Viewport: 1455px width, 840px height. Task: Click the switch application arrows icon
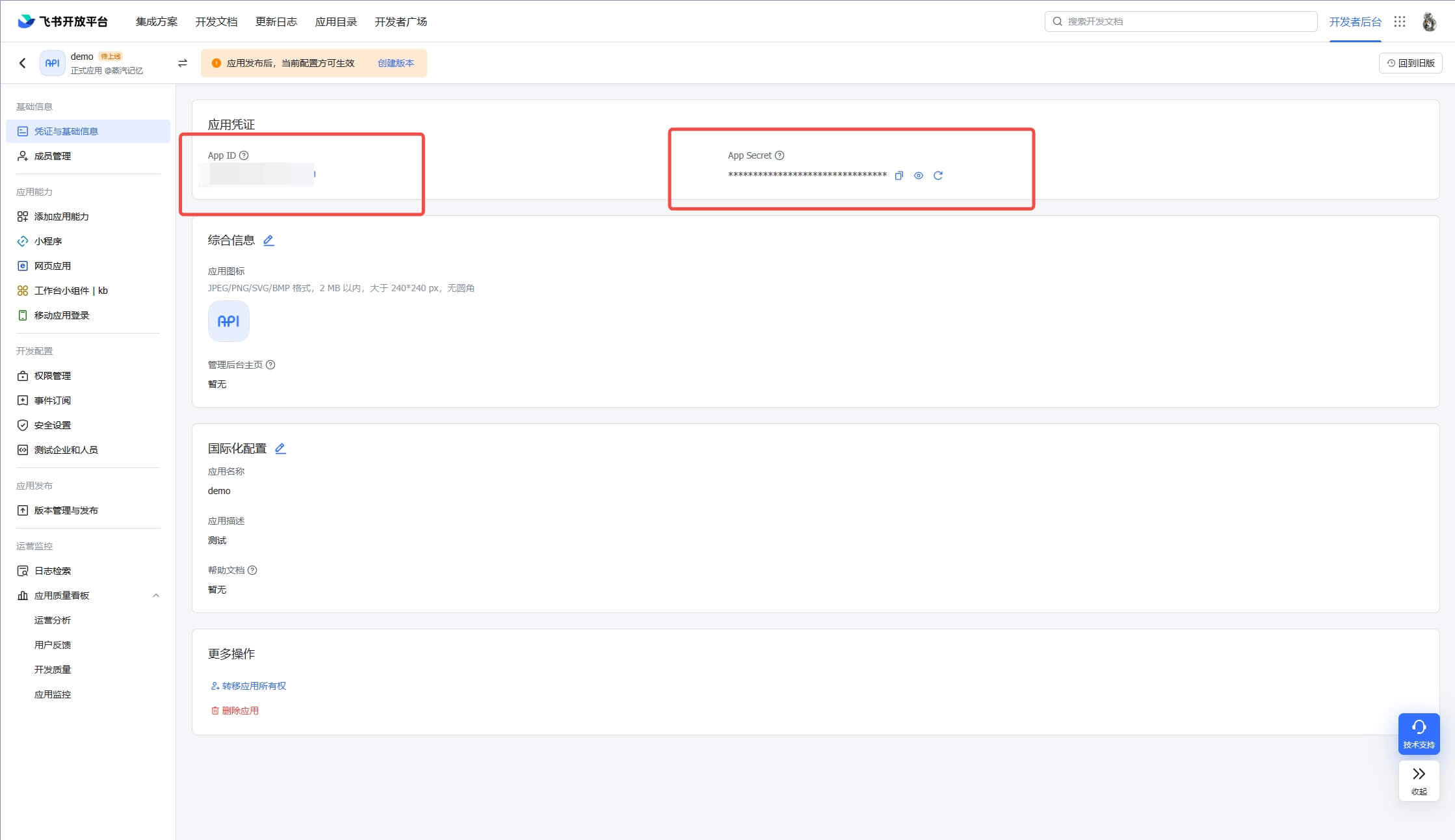pyautogui.click(x=183, y=63)
